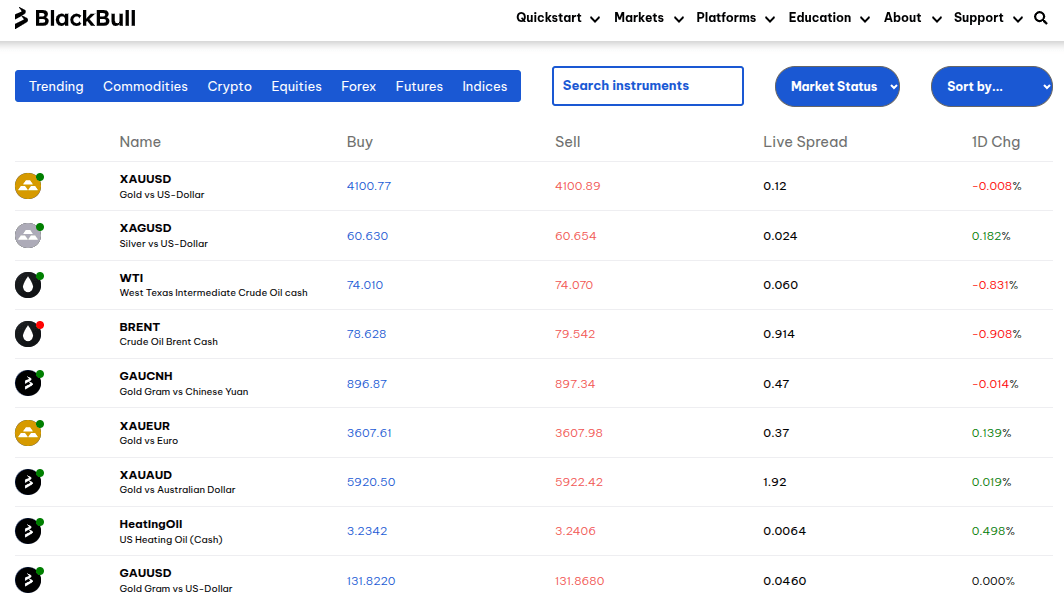
Task: Click GAUUSD sell price 131.8680
Action: pyautogui.click(x=580, y=581)
